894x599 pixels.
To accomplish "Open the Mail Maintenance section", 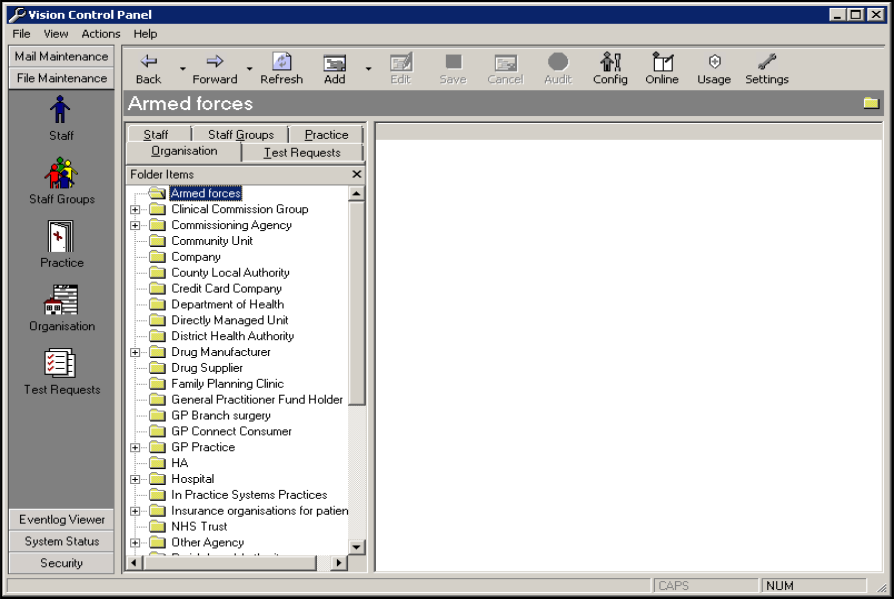I will 61,57.
